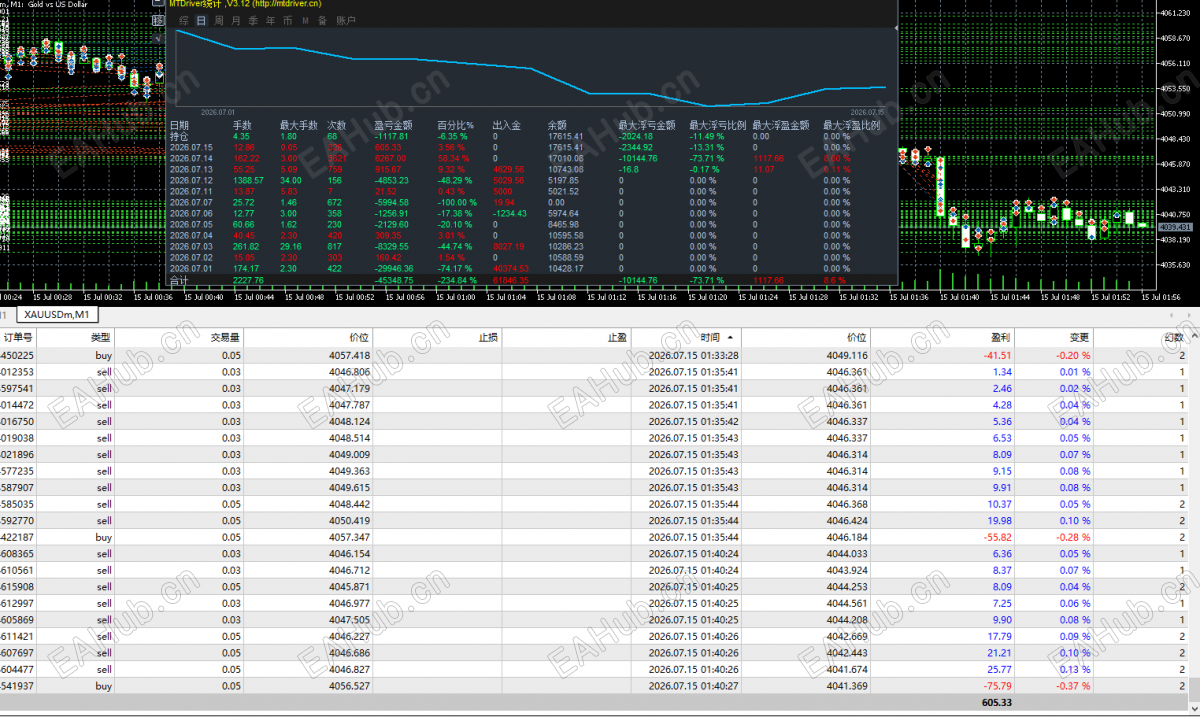Switch to the 年 yearly tab

tap(271, 20)
